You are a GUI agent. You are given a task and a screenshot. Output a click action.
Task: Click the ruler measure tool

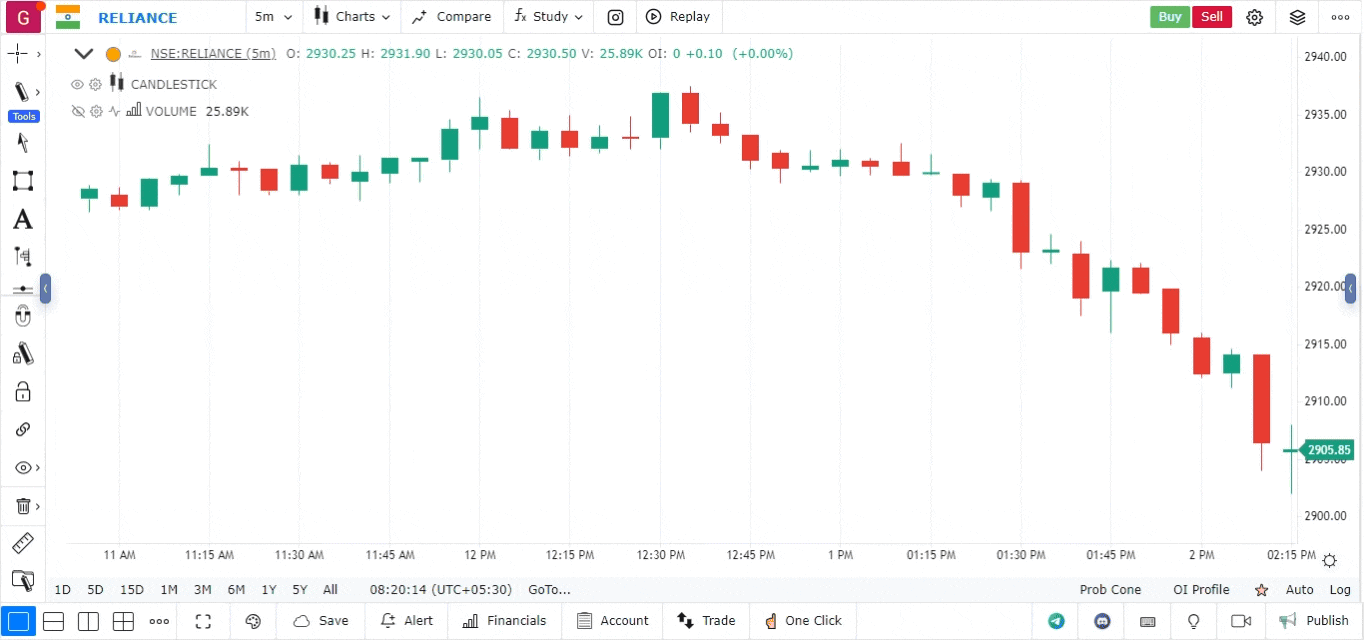[x=22, y=544]
